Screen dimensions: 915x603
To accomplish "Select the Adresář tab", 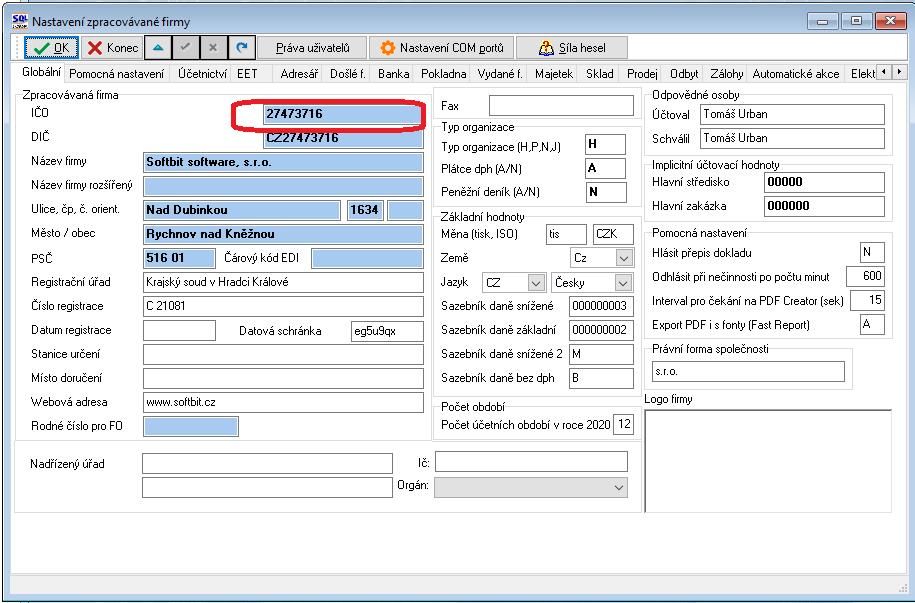I will [x=299, y=74].
